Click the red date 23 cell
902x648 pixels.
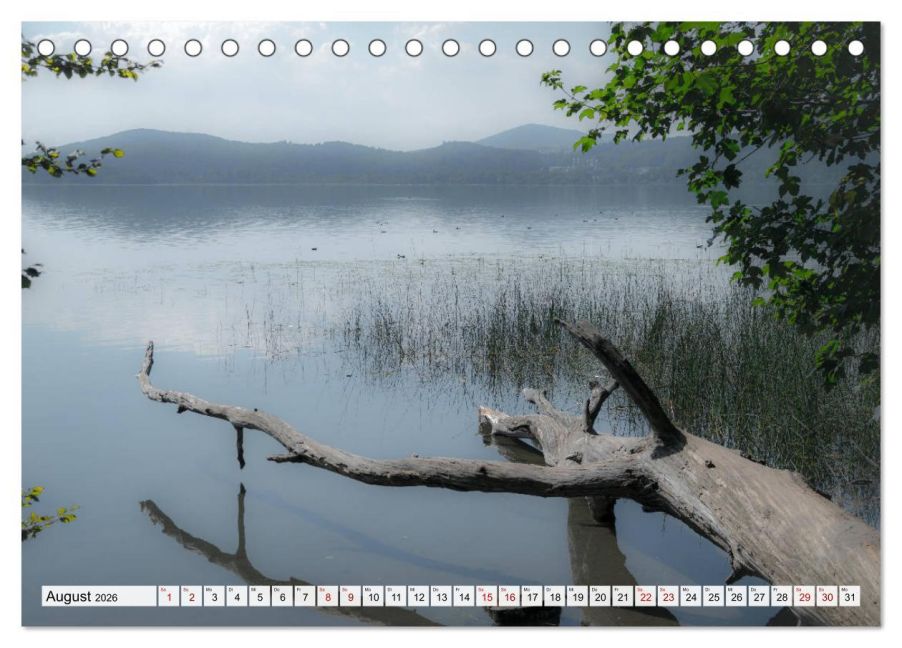[668, 597]
